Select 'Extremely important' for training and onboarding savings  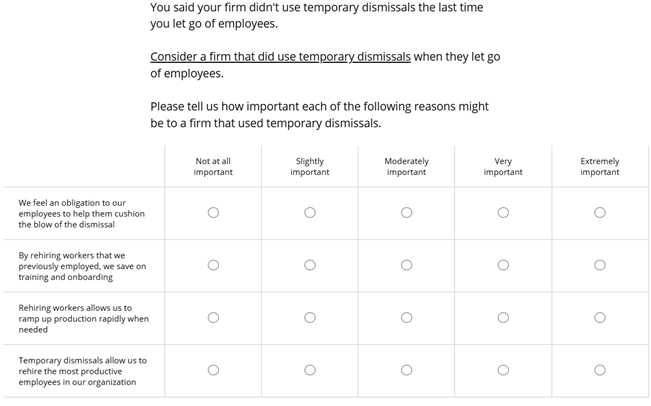coord(600,265)
